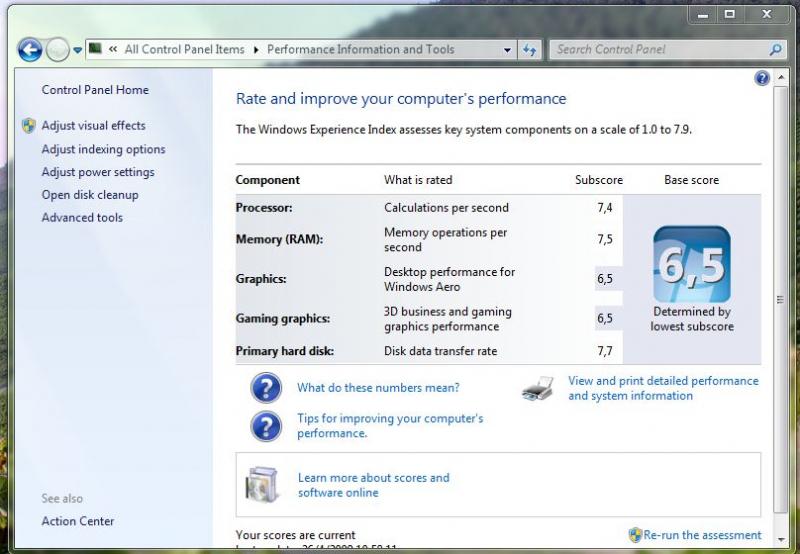
Task: Open Tips for improving your computer's performance
Action: (390, 426)
